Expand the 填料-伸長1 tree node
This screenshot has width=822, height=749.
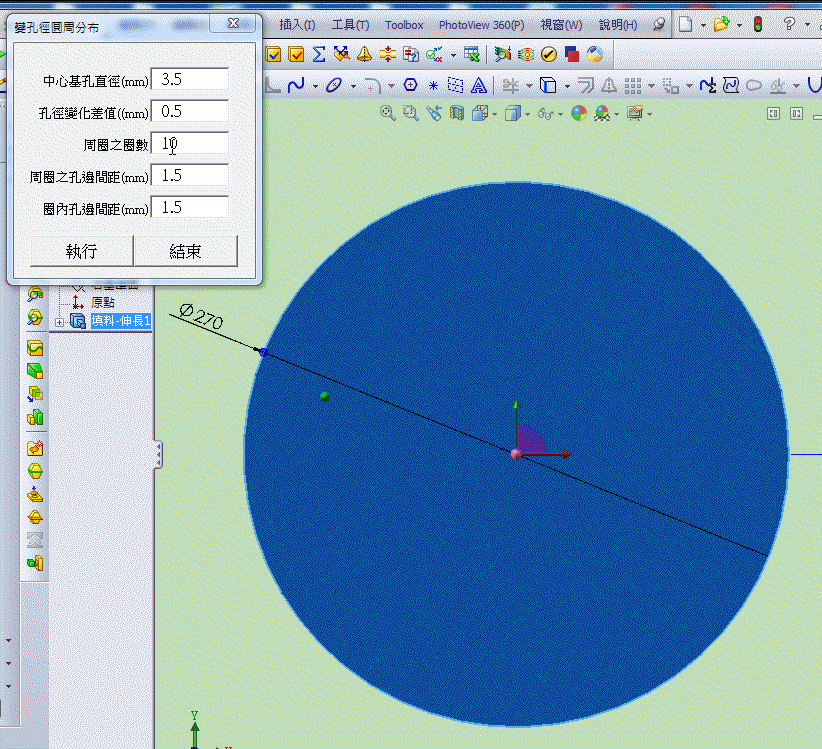(x=59, y=322)
